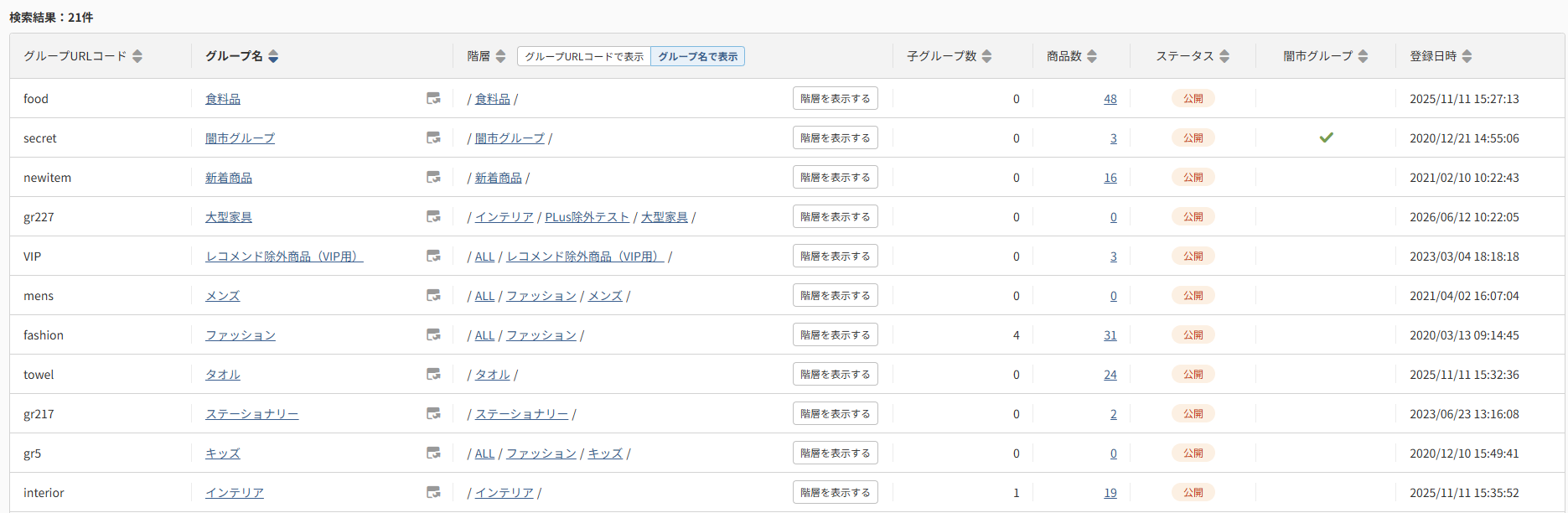Open product count 19 for interior

point(1110,493)
